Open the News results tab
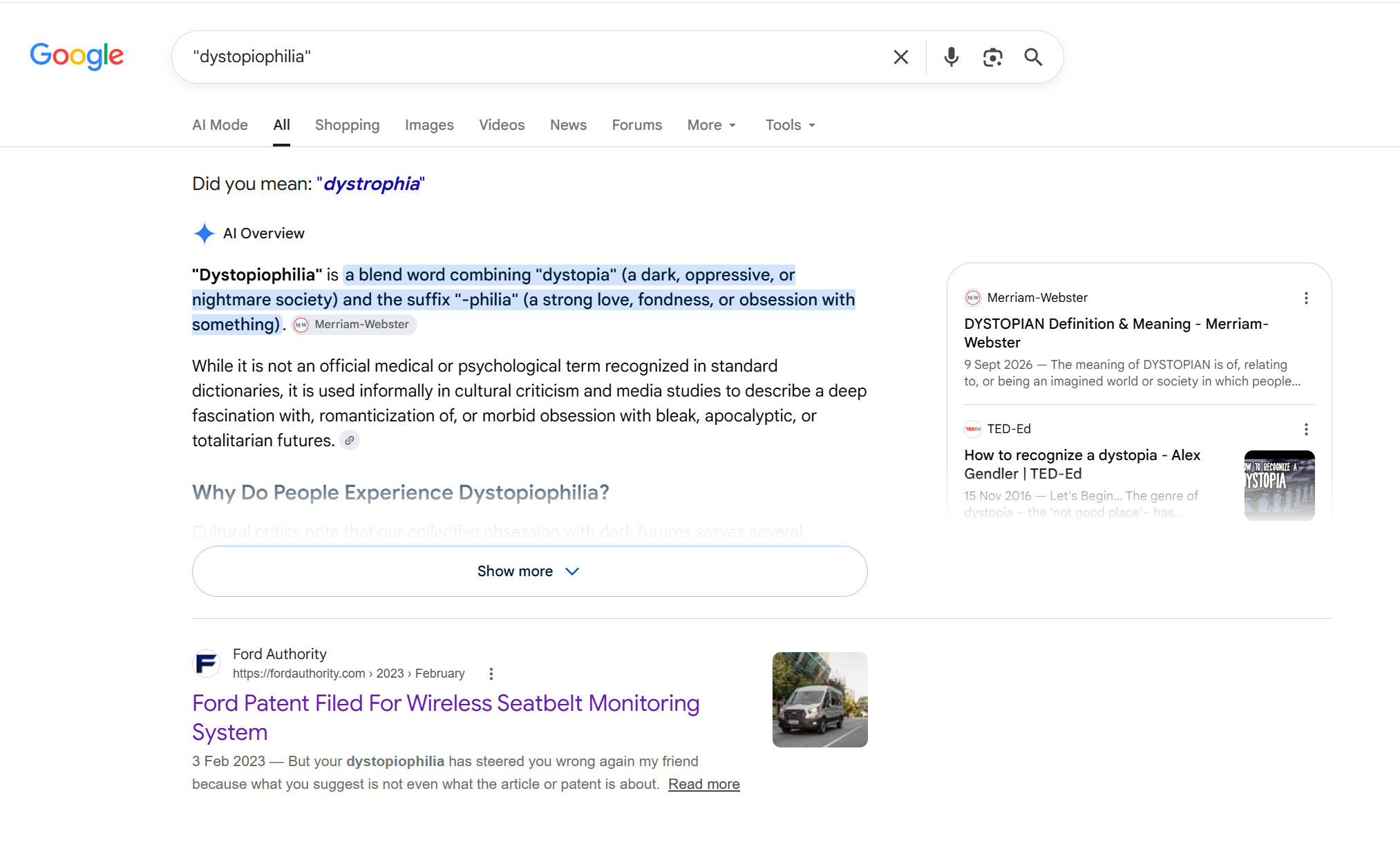This screenshot has width=1400, height=858. (568, 125)
